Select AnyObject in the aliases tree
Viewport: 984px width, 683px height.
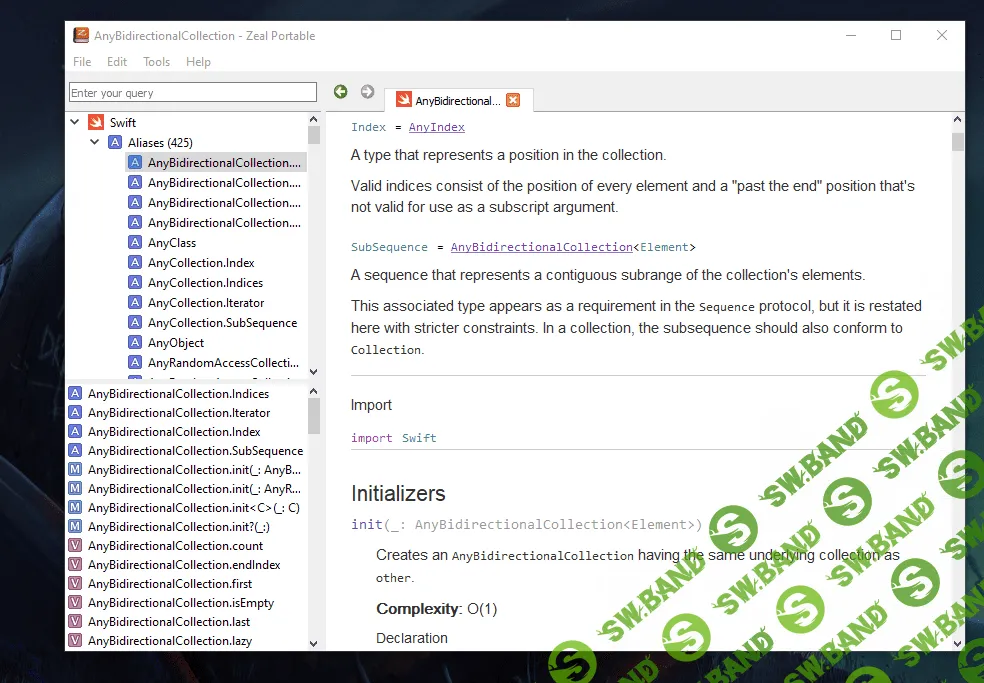[176, 343]
